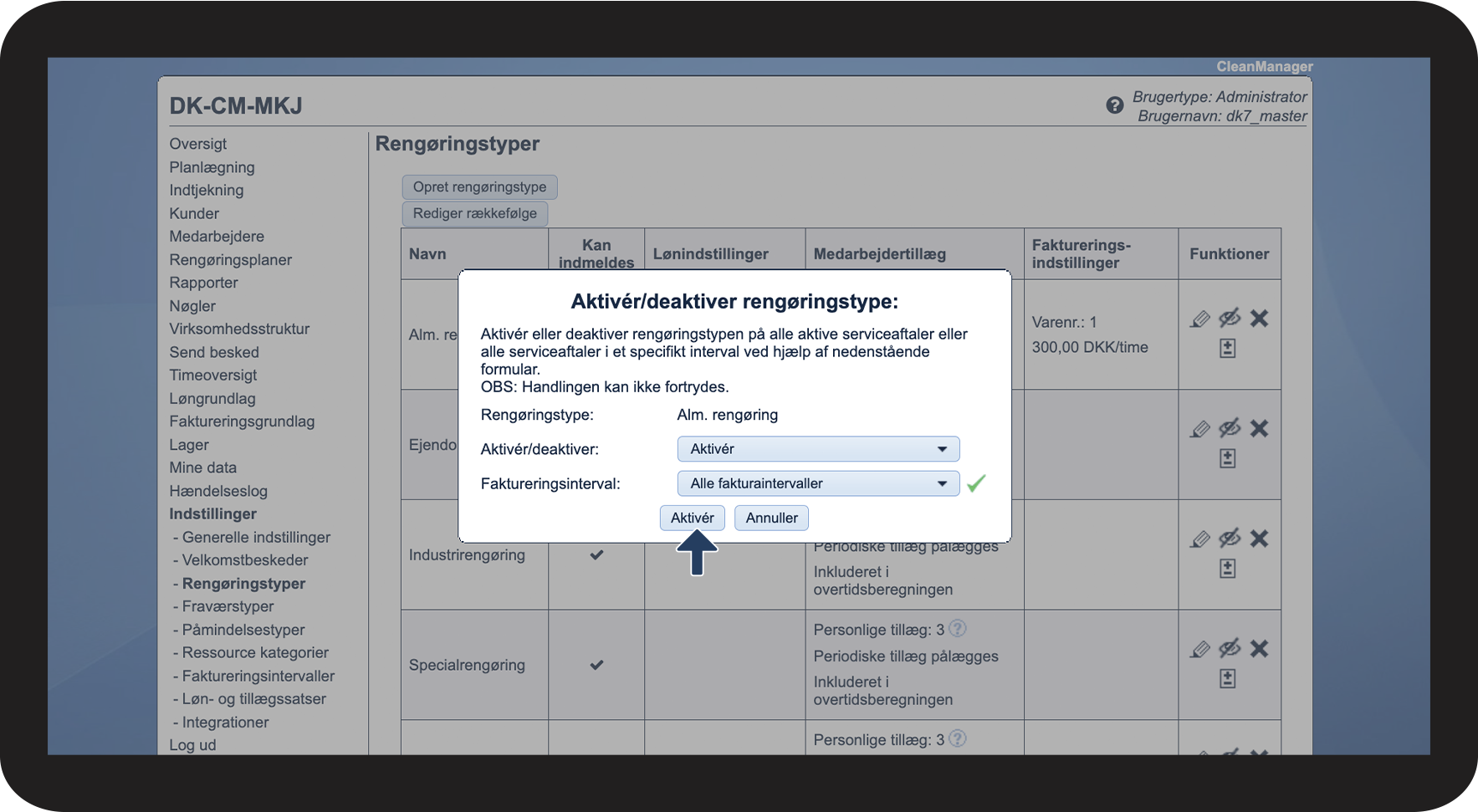Open Medarbejdere page

(x=217, y=237)
